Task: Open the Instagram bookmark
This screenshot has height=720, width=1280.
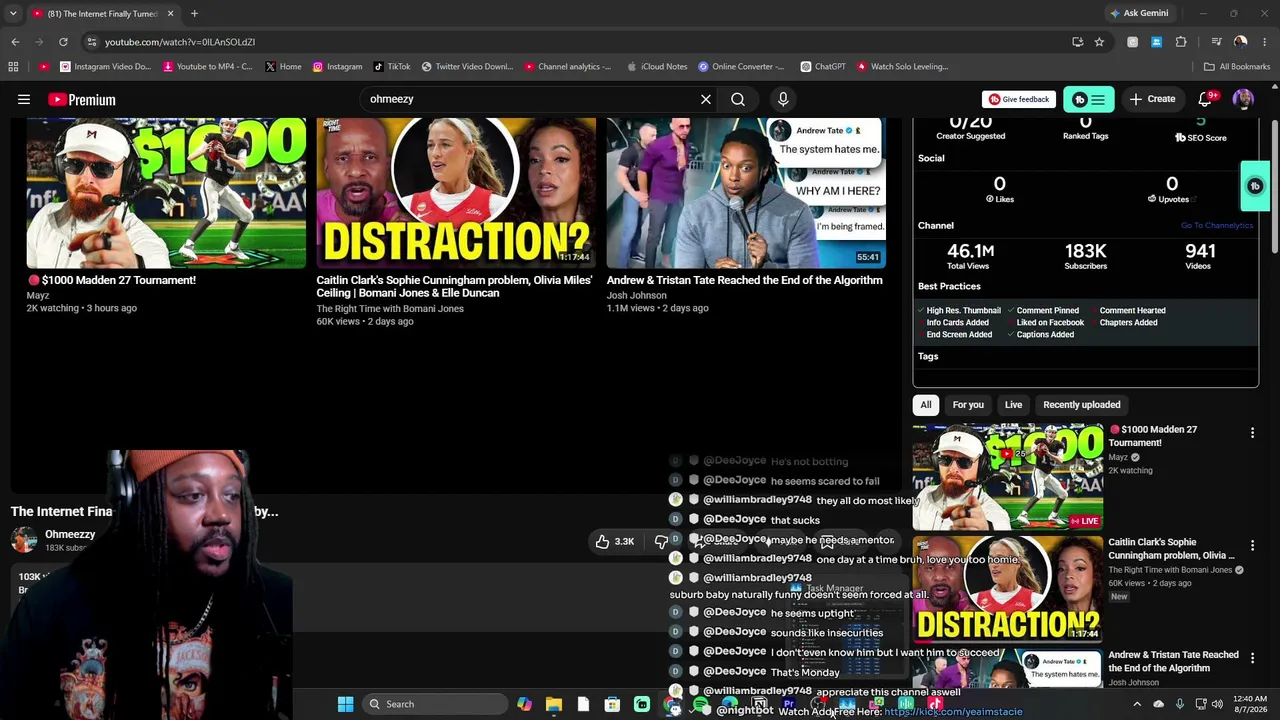Action: [x=337, y=67]
